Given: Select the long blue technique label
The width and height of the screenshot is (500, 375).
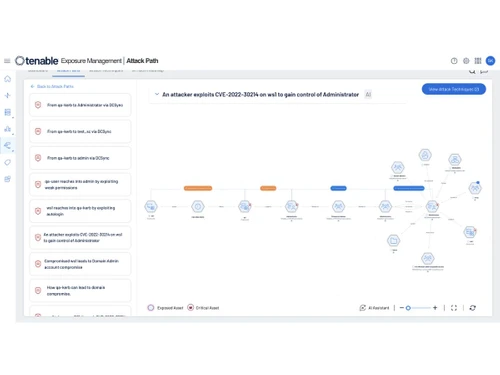Looking at the screenshot, I should coord(409,188).
